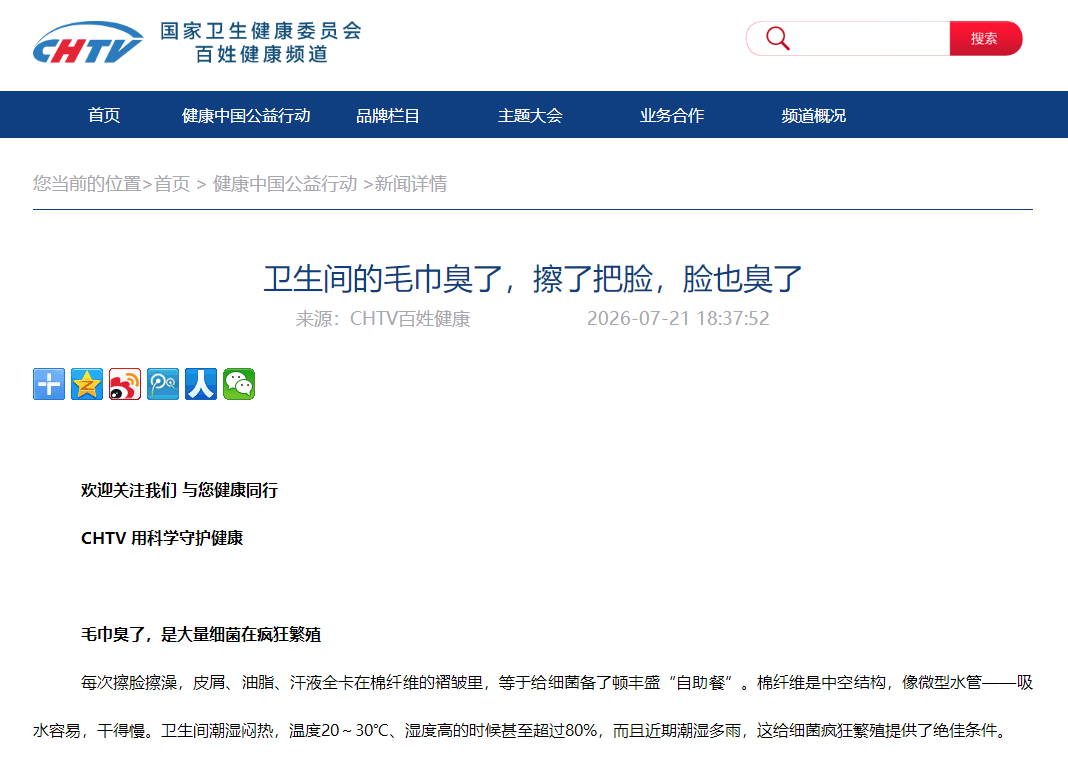
Task: Click the line CHTV 用科学守护健康
Action: [162, 538]
